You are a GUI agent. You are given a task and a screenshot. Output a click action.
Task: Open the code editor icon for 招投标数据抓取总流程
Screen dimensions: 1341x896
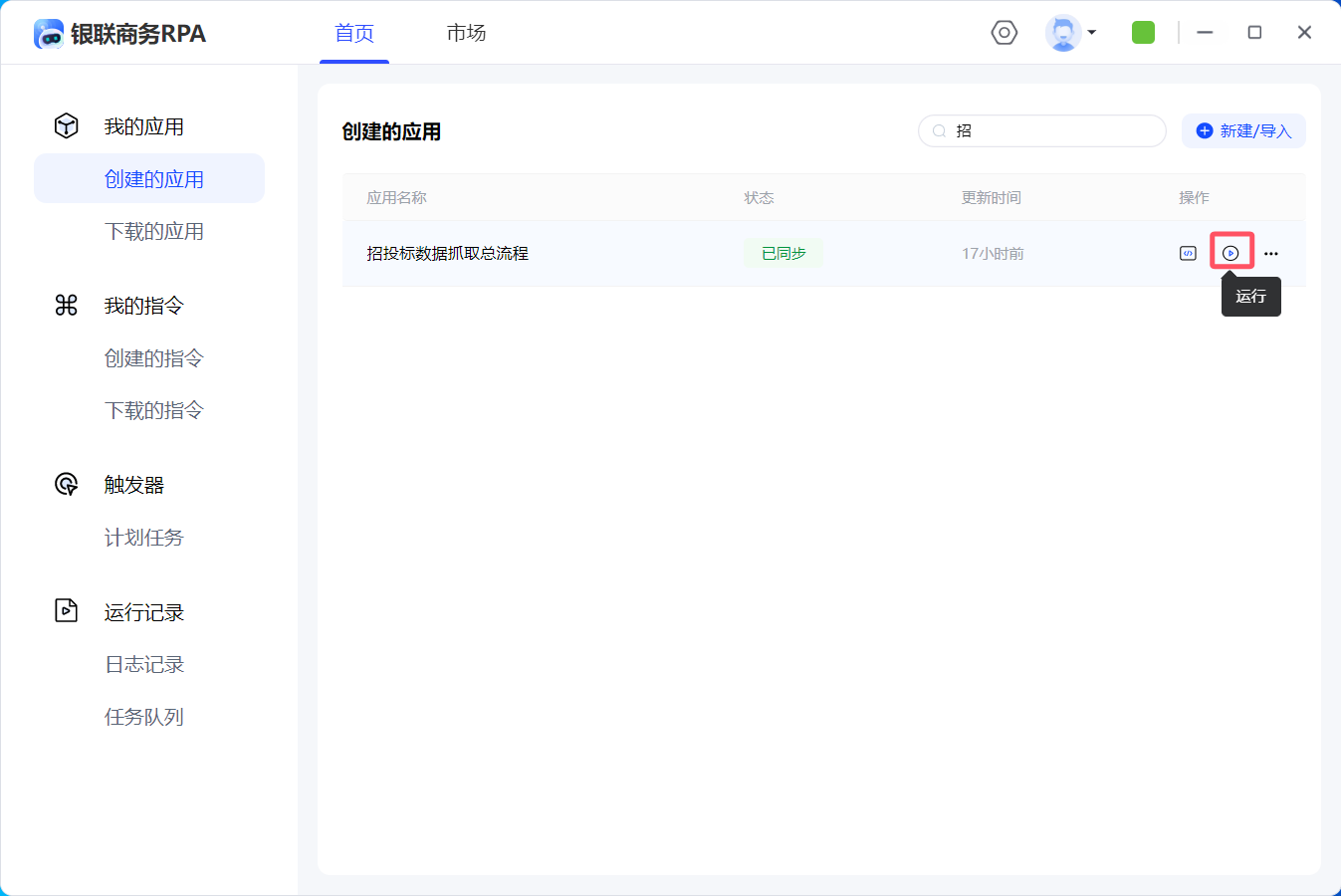(x=1188, y=253)
